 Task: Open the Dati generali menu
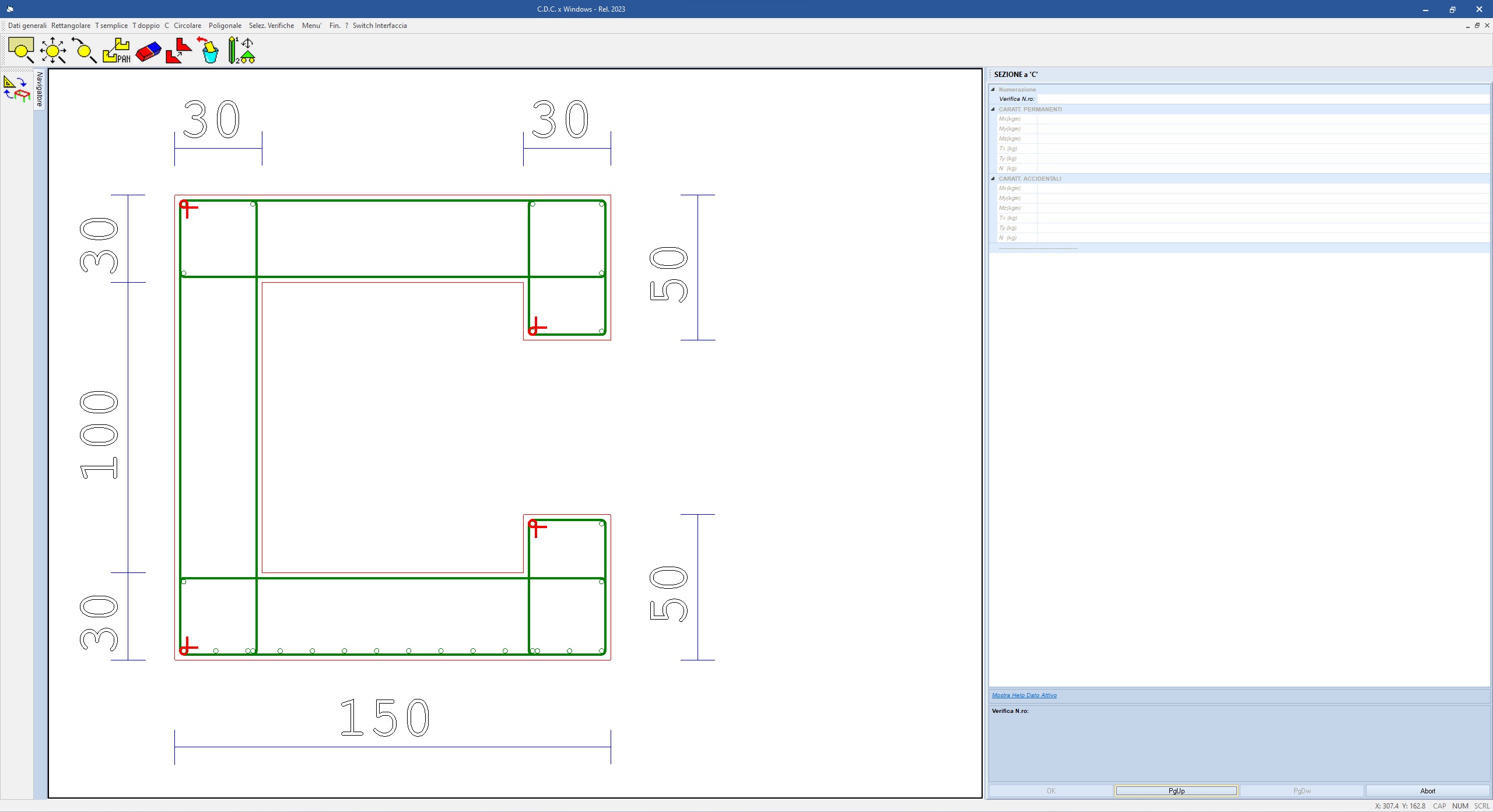(x=27, y=26)
